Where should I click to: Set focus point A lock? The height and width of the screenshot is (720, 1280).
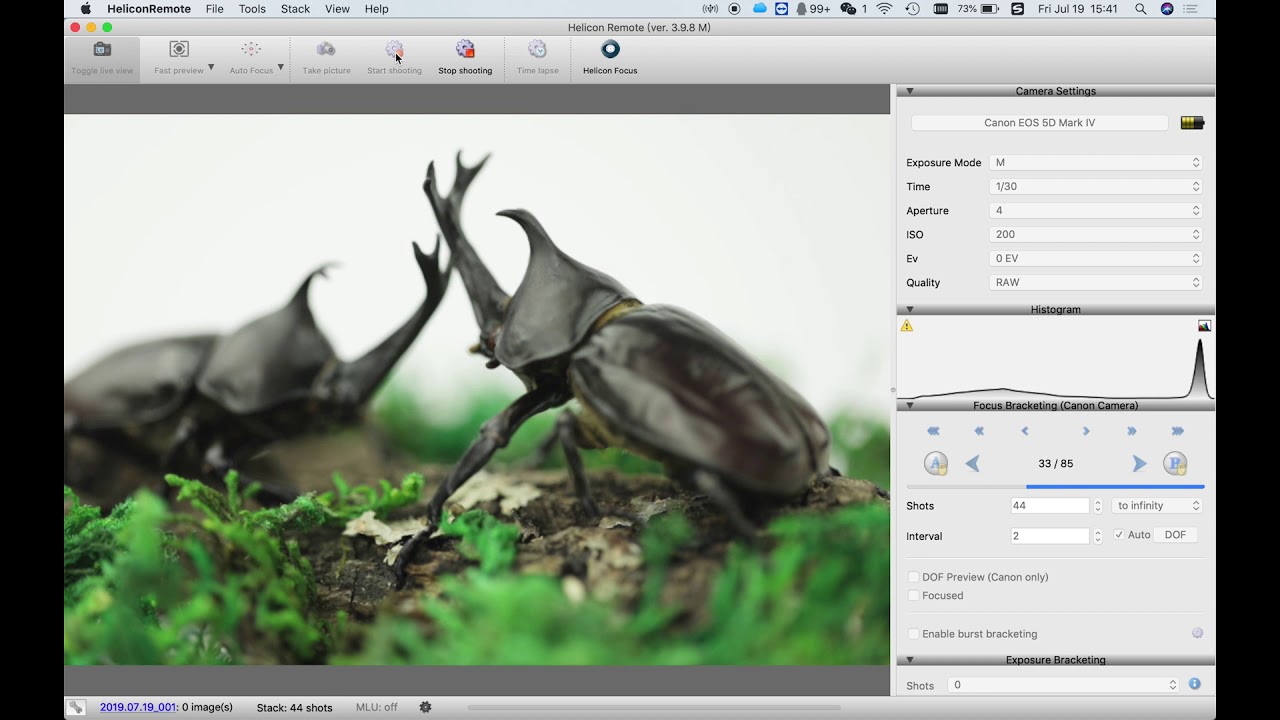pos(936,463)
